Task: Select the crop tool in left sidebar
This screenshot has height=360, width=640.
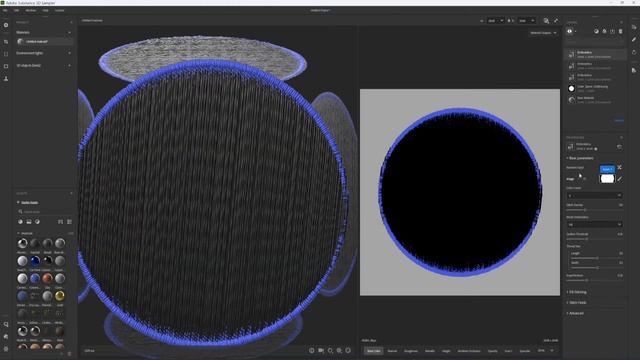Action: click(x=6, y=42)
